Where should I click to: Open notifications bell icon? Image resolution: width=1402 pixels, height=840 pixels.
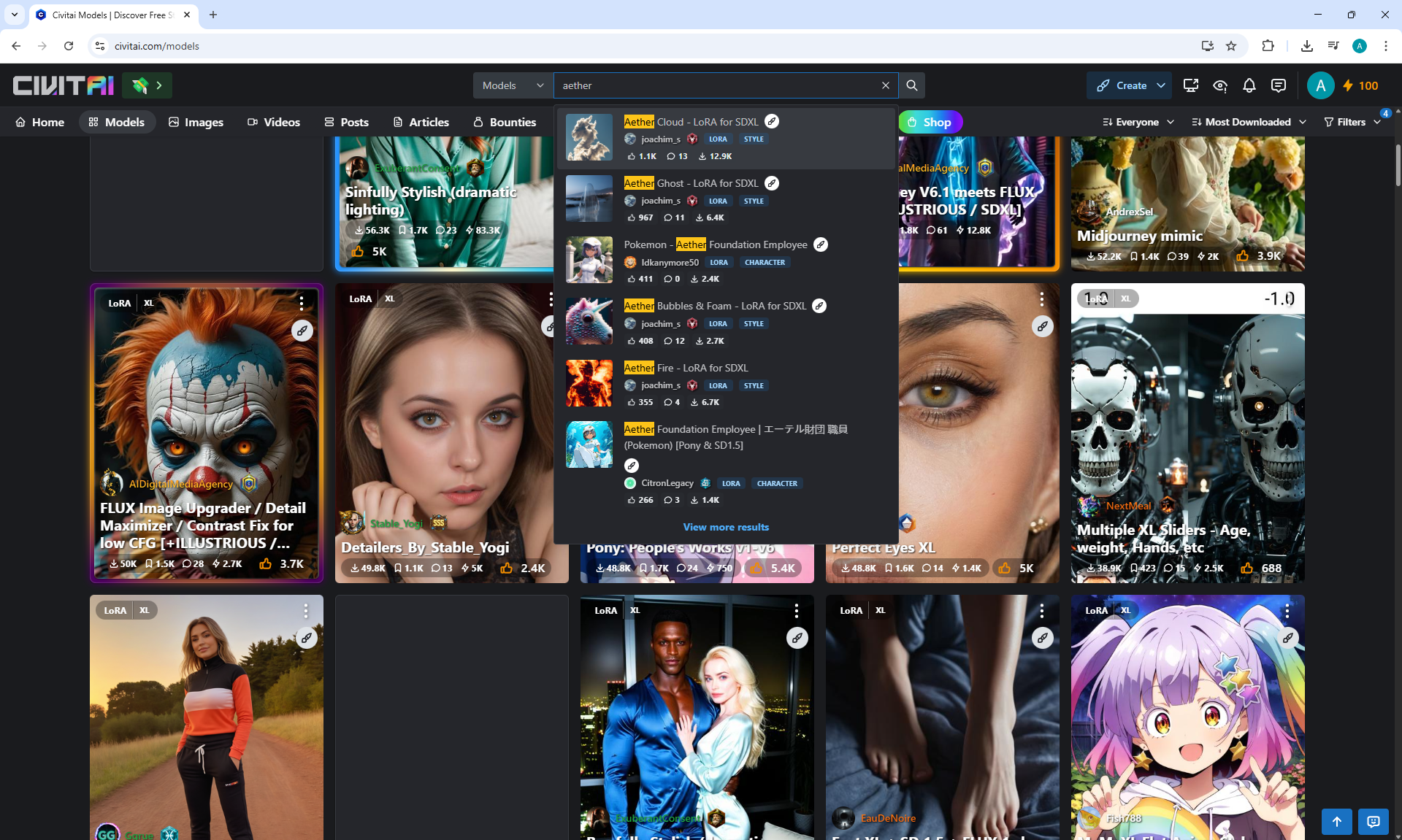pos(1249,85)
